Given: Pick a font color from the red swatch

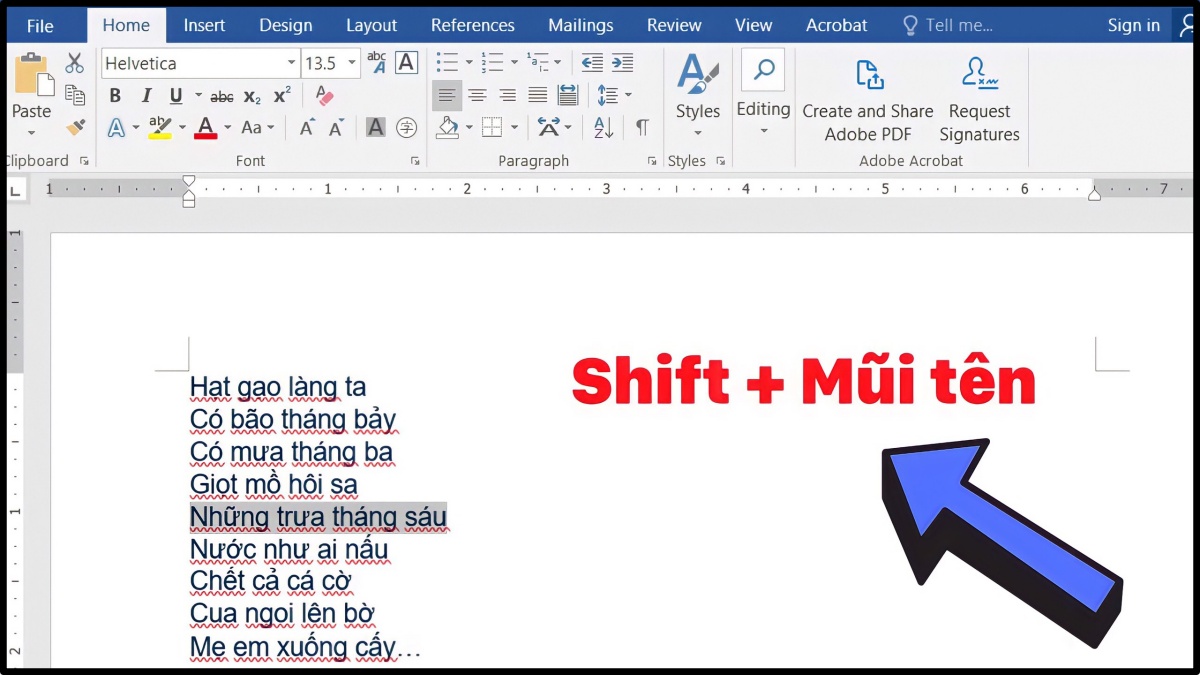Looking at the screenshot, I should tap(205, 128).
